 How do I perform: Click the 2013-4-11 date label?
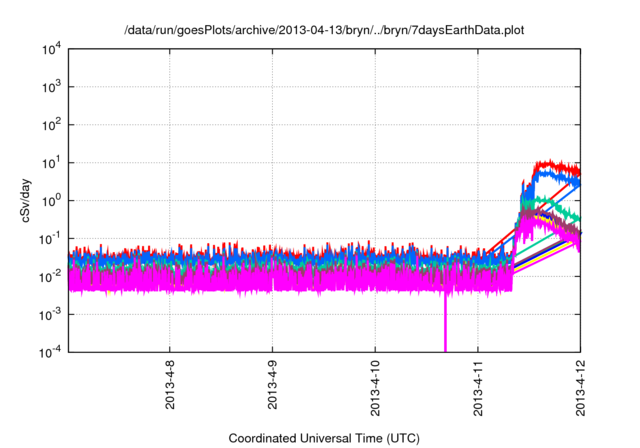[478, 388]
